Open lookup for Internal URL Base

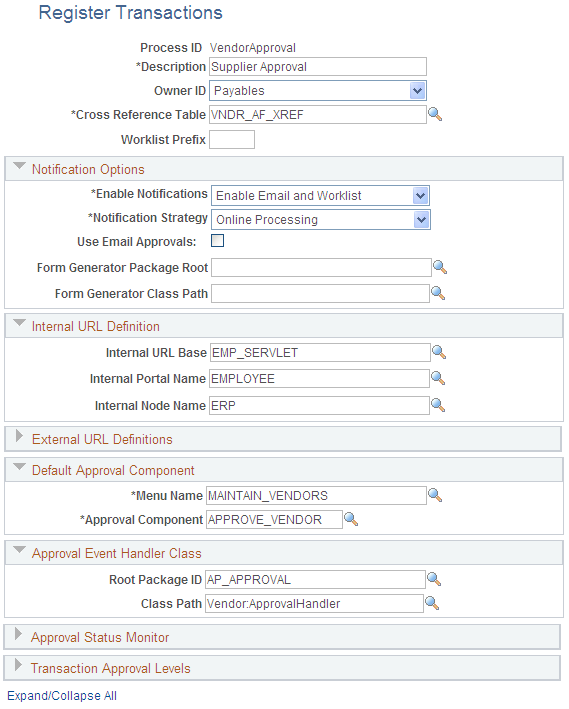pos(439,352)
